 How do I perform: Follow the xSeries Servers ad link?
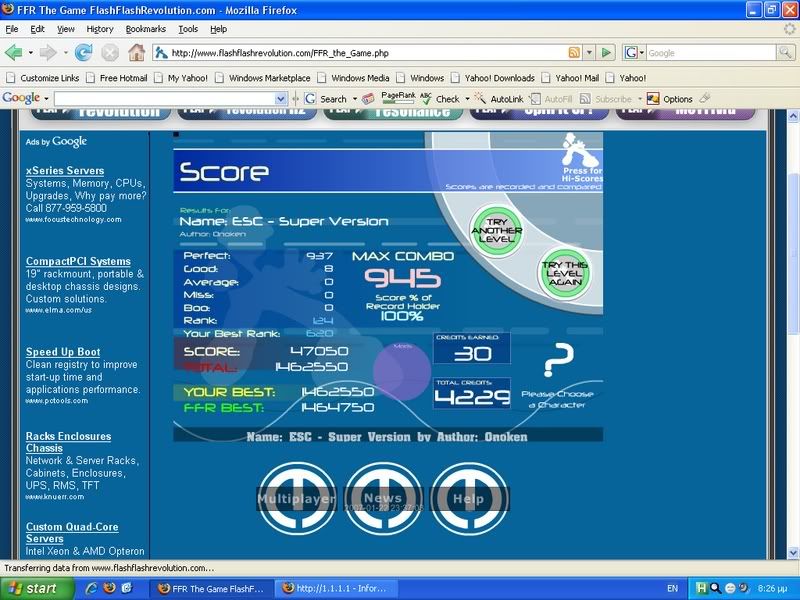pos(65,171)
